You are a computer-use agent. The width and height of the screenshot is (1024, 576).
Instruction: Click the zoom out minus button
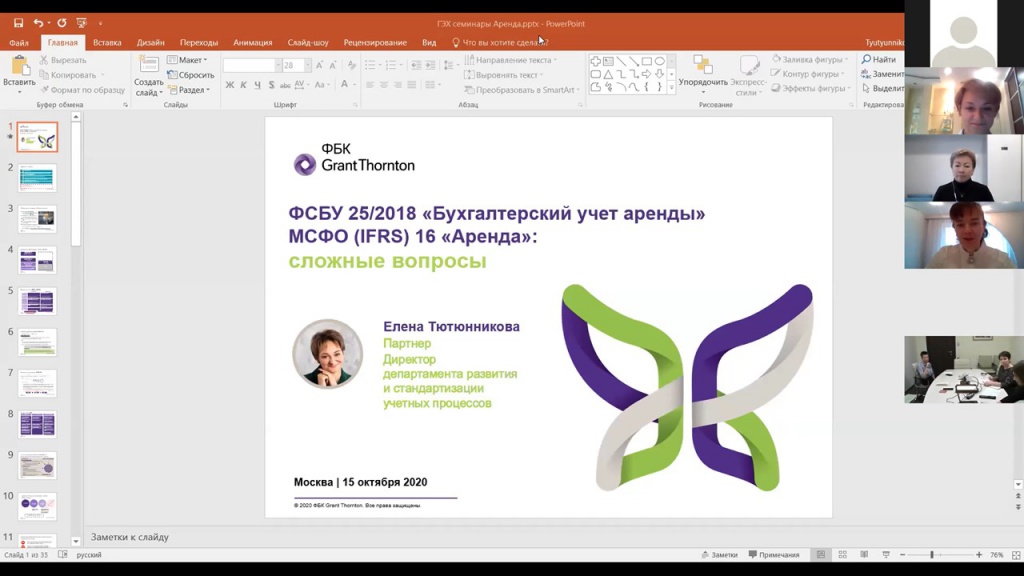(903, 554)
